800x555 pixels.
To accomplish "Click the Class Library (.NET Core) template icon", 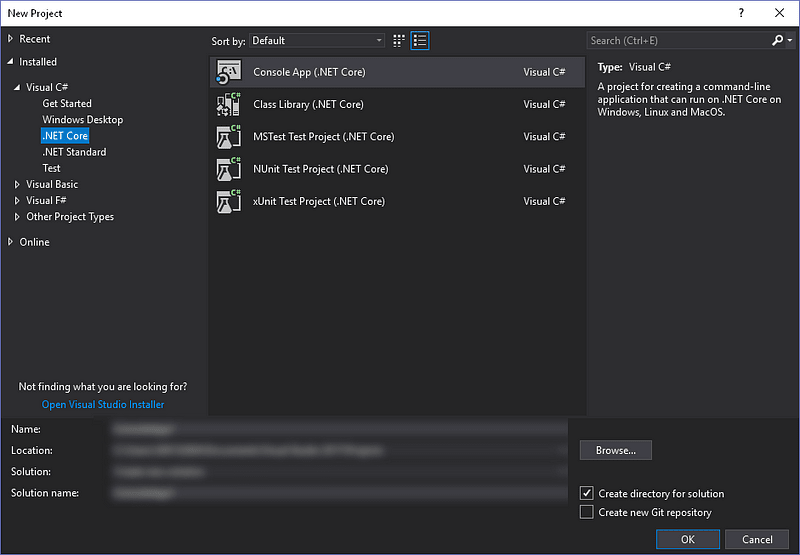I will point(229,104).
